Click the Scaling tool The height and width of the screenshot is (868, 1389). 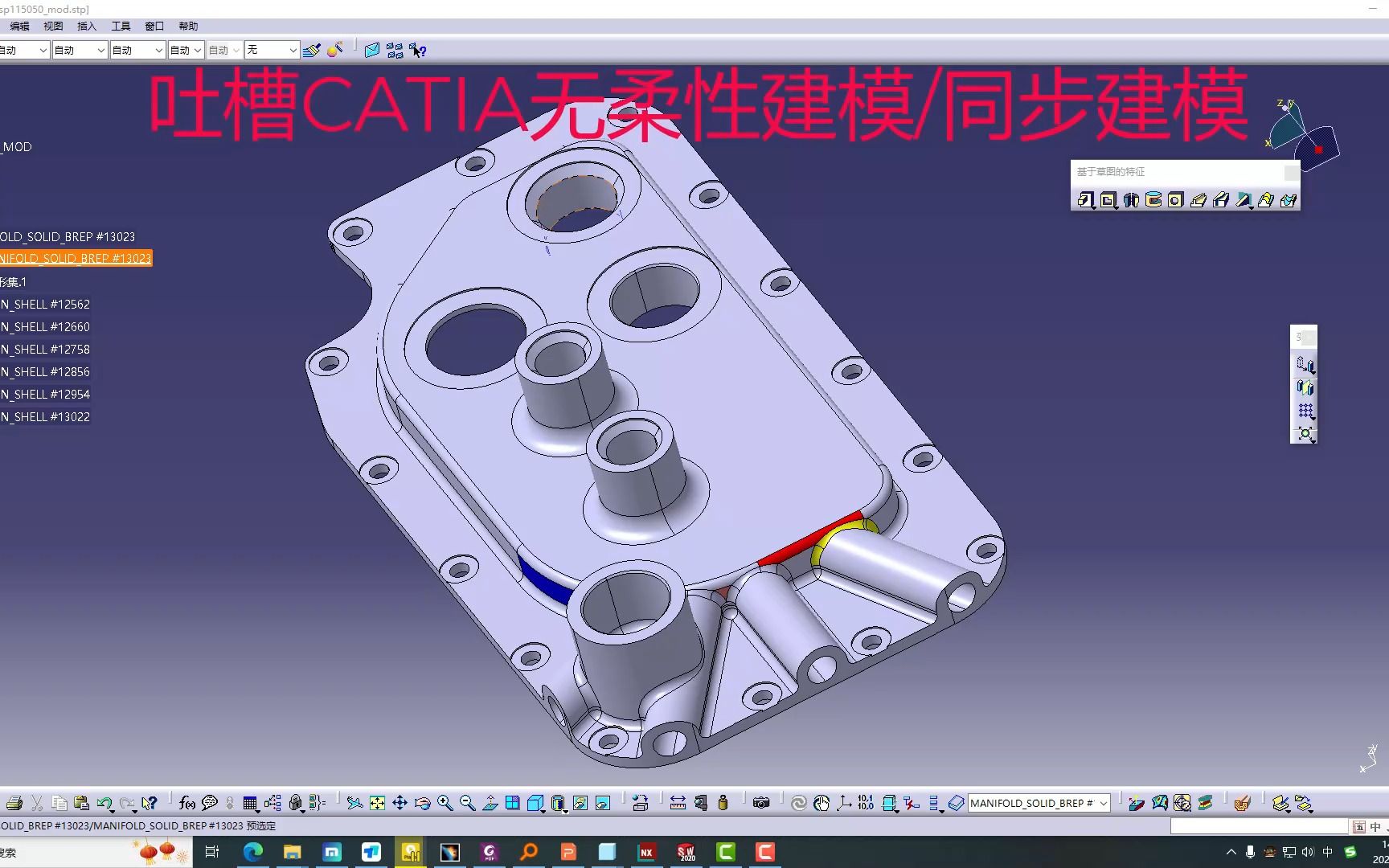click(x=1305, y=433)
